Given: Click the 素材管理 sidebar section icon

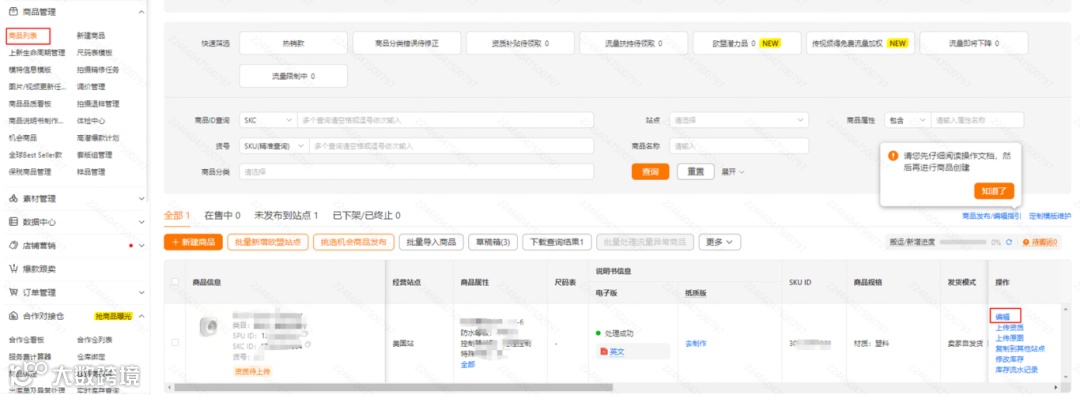Looking at the screenshot, I should 12,199.
